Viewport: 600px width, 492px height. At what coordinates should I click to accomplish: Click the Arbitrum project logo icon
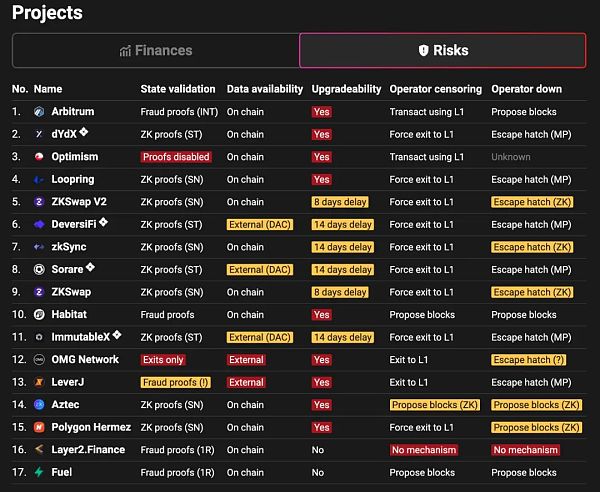point(40,112)
